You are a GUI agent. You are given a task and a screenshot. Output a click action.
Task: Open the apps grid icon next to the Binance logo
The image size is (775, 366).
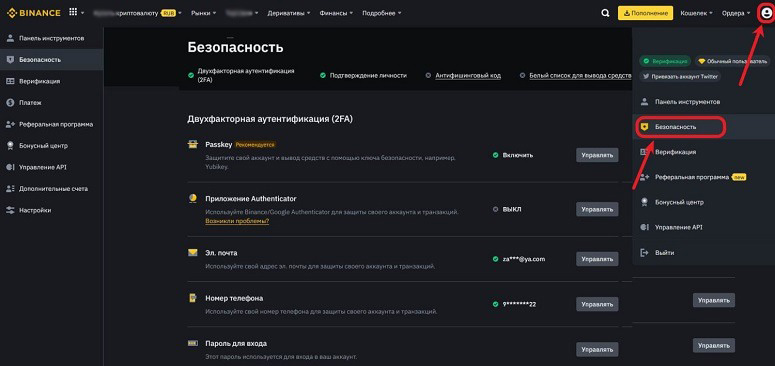73,12
